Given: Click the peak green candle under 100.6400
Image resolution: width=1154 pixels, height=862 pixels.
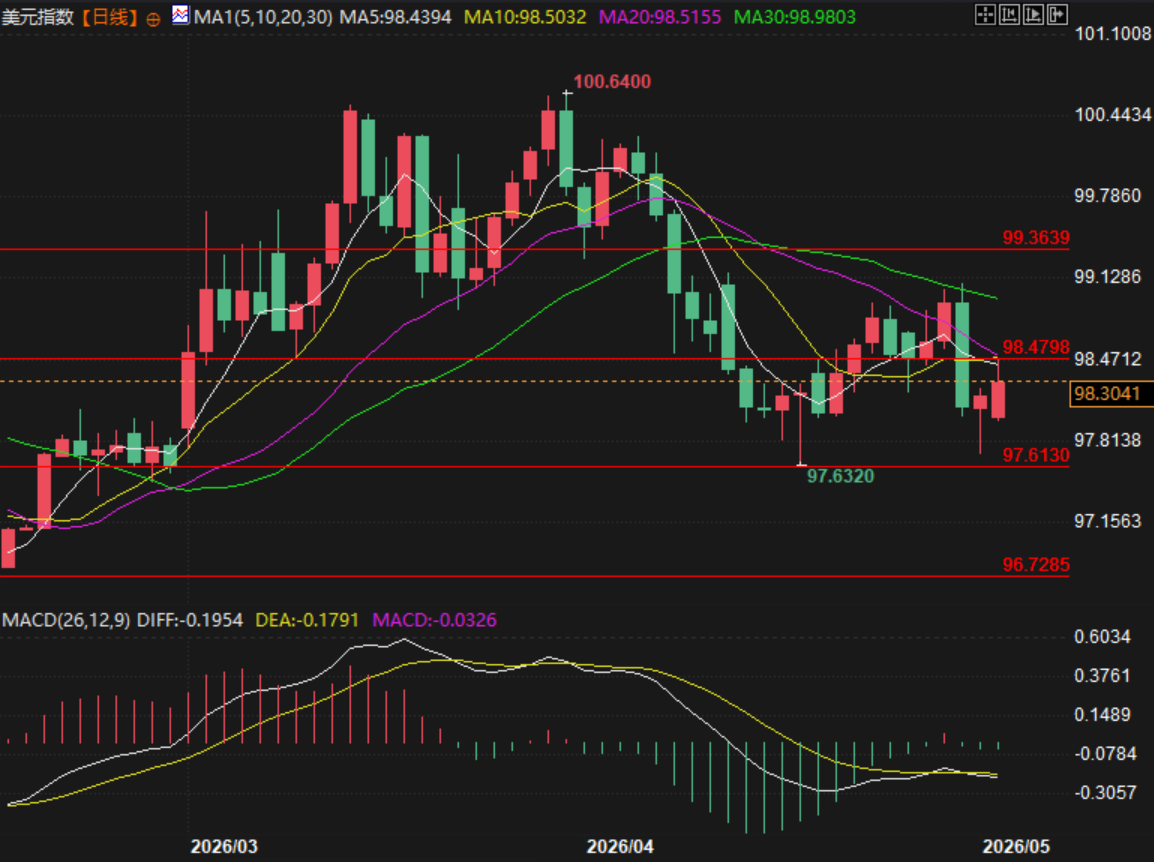Looking at the screenshot, I should point(566,148).
